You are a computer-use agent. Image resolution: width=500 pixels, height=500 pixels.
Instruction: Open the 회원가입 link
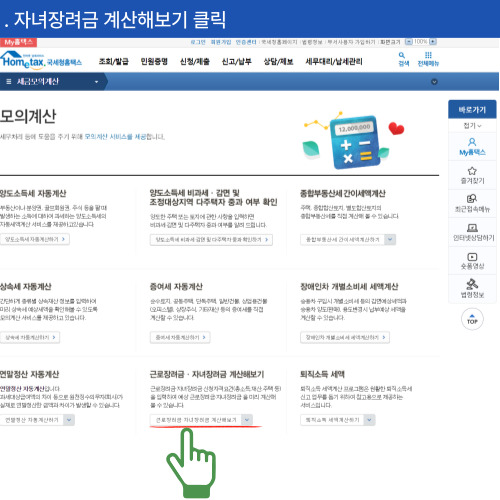221,42
